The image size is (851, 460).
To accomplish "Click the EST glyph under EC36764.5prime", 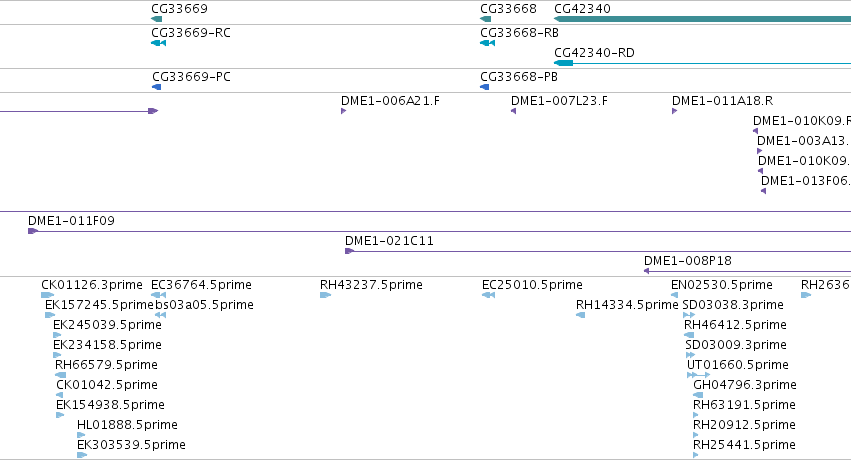I will coord(158,295).
